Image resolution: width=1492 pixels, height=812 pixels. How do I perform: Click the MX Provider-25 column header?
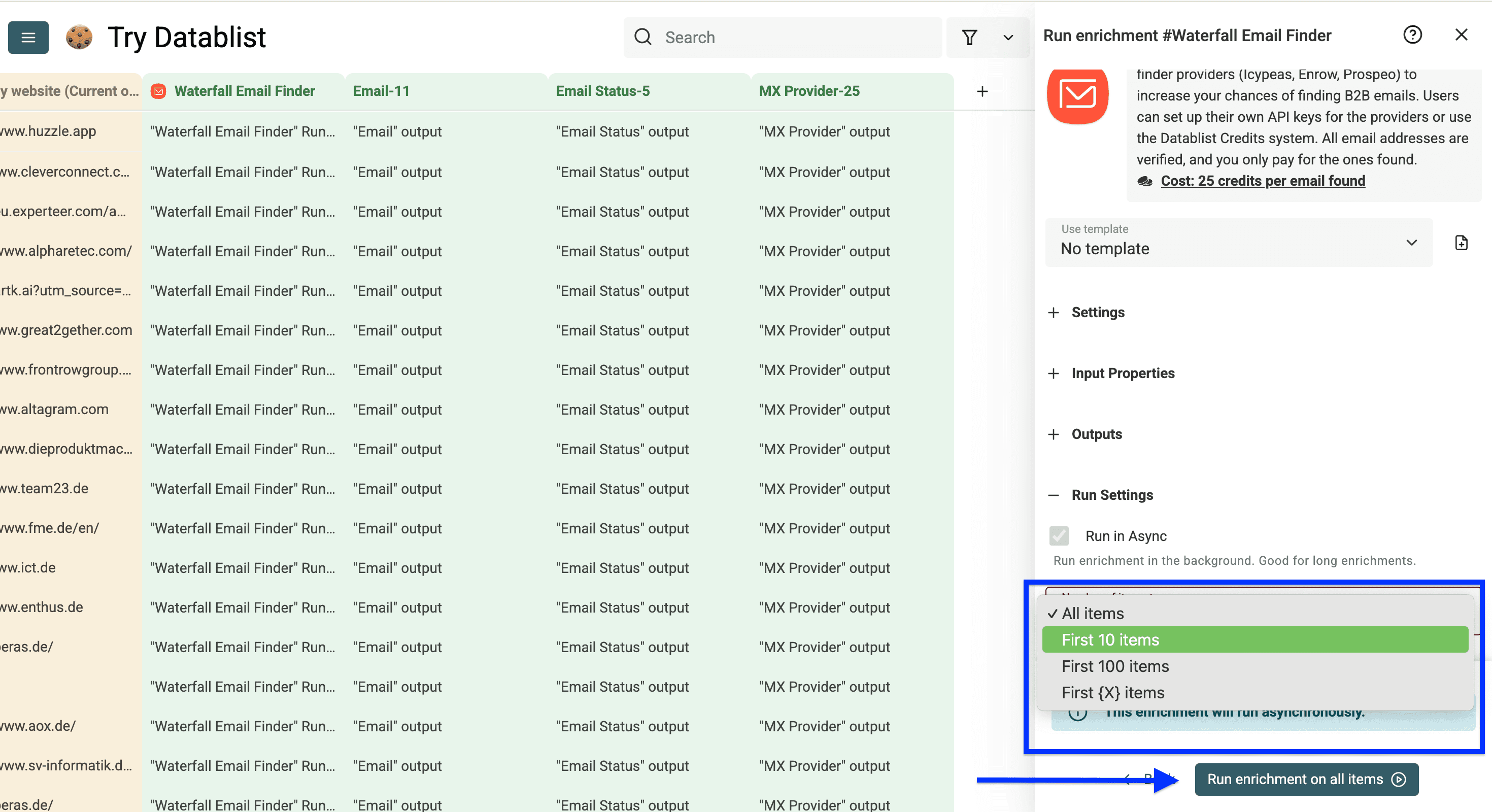[853, 91]
